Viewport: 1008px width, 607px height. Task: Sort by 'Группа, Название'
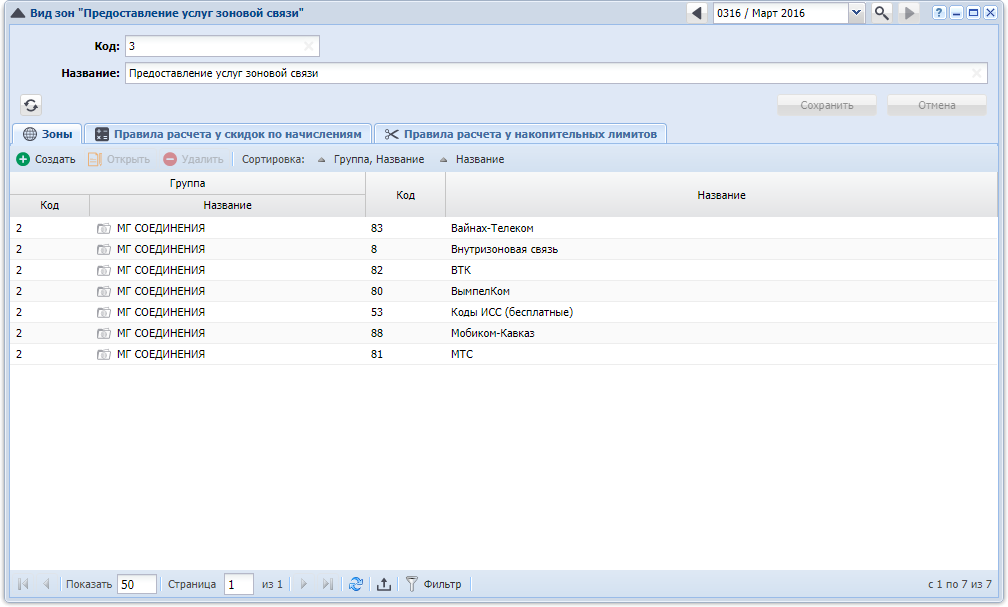coord(371,159)
